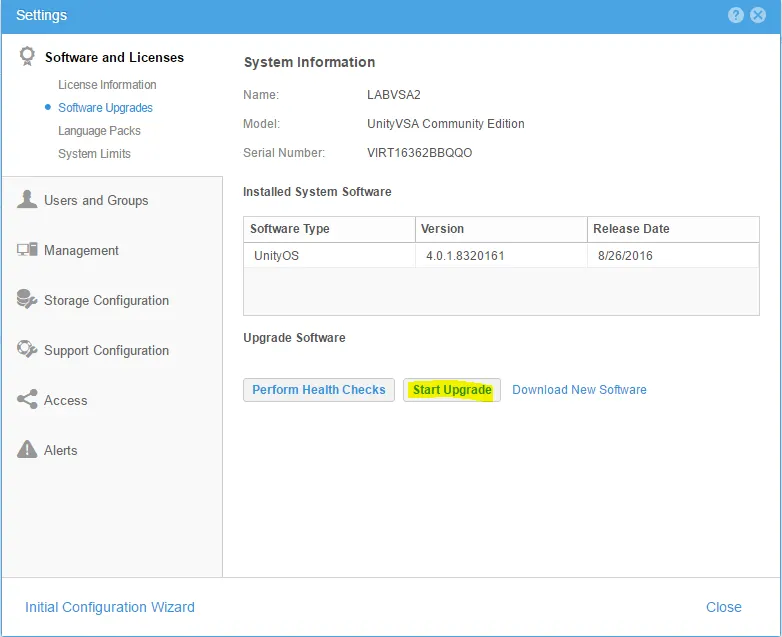Image resolution: width=782 pixels, height=637 pixels.
Task: Open Language Packs page
Action: [x=99, y=131]
